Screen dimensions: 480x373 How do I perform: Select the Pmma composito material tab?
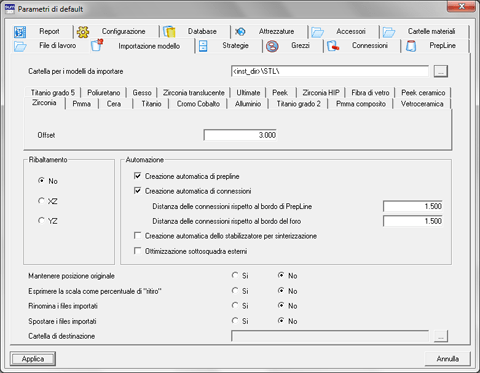coord(361,104)
